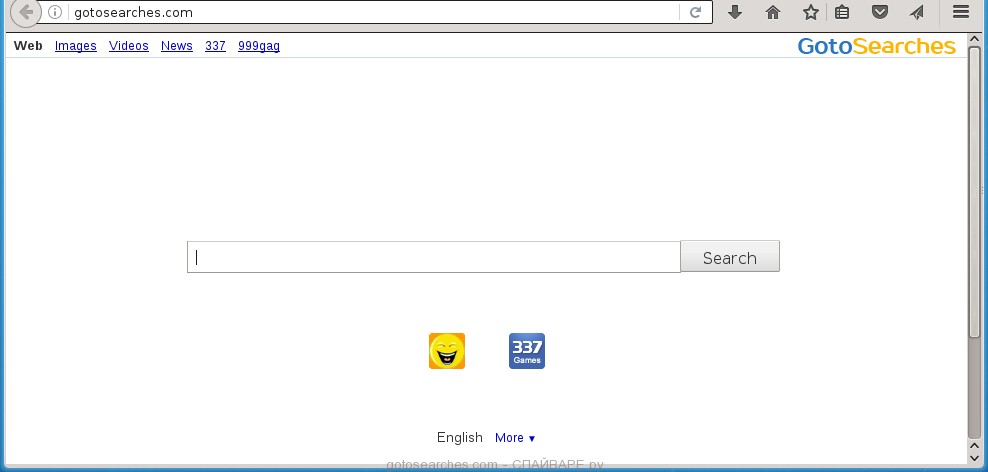The image size is (988, 472).
Task: Save page to Pocket icon
Action: coord(879,13)
